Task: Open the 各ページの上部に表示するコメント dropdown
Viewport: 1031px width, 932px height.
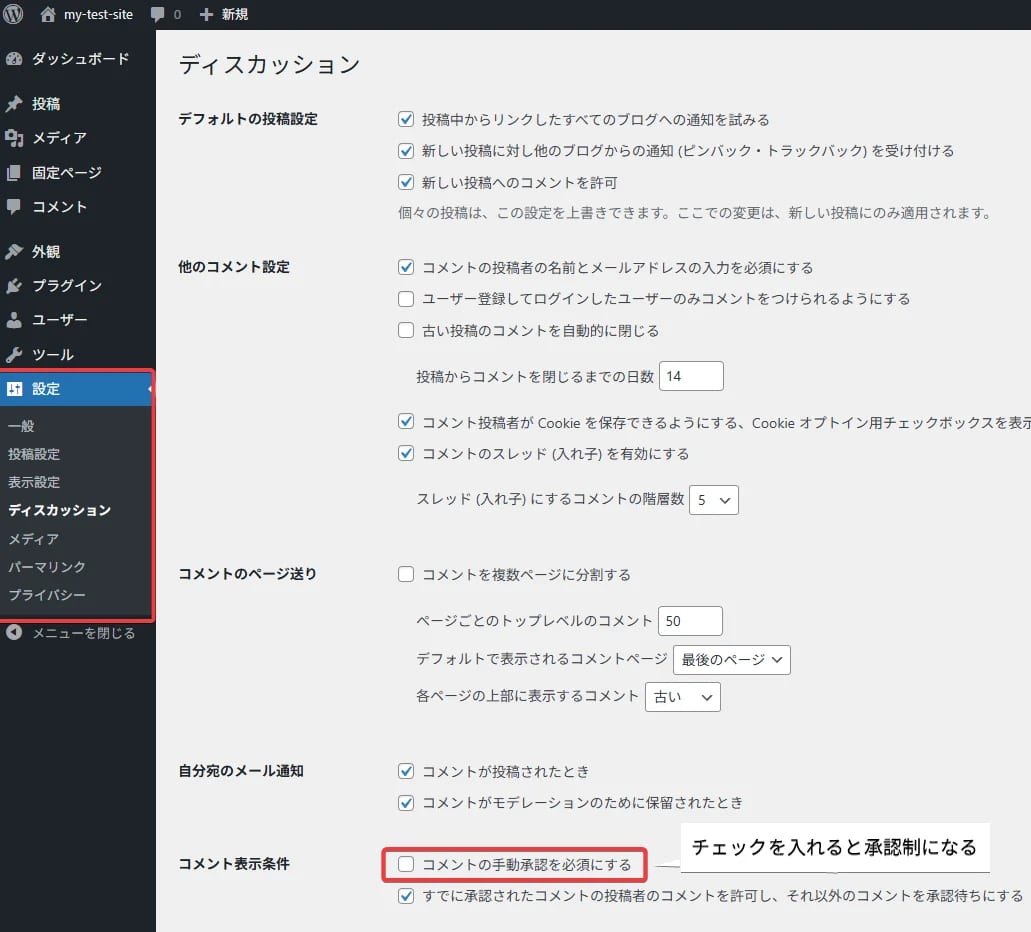Action: [682, 697]
